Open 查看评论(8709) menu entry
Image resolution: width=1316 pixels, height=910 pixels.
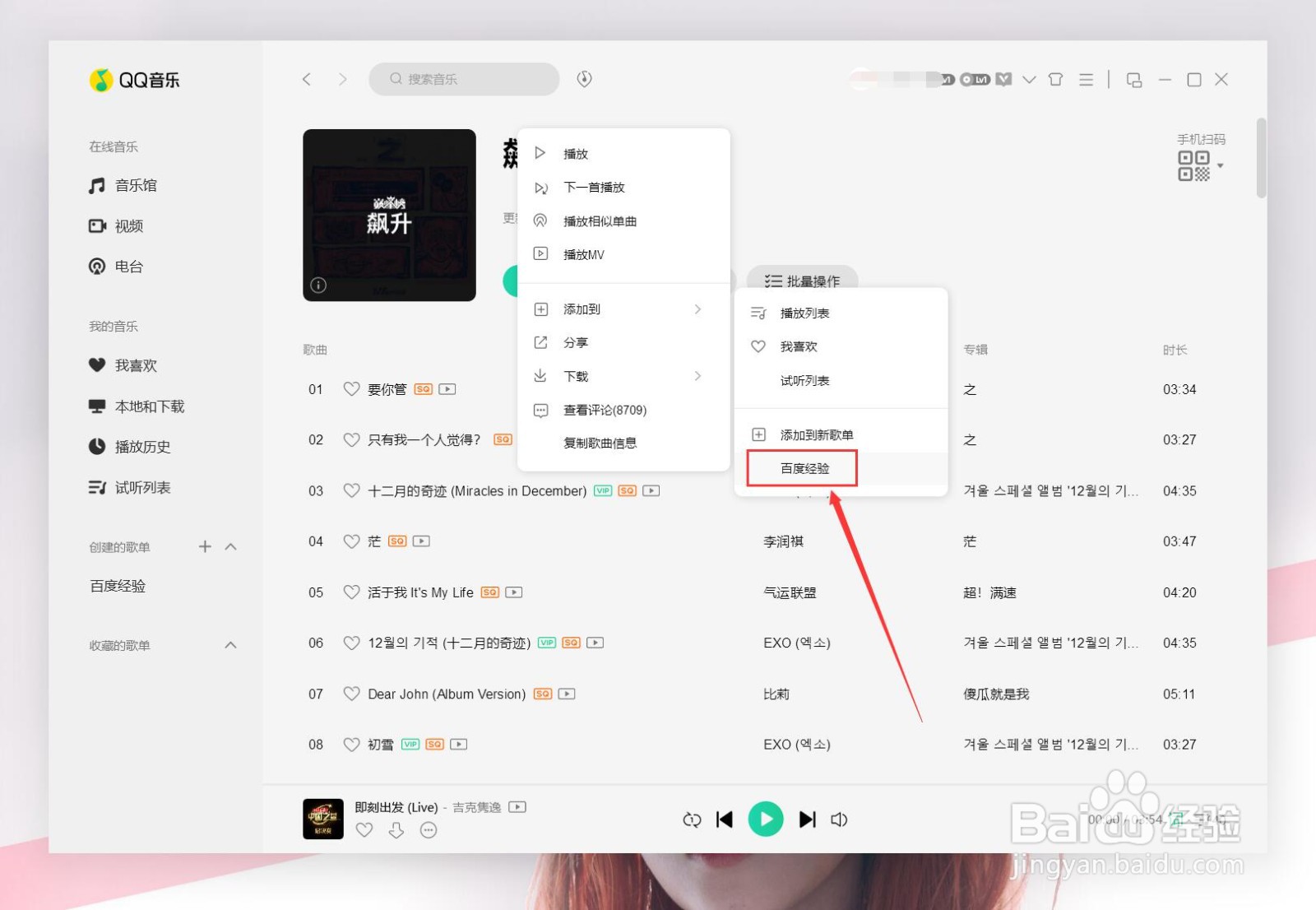pos(624,410)
